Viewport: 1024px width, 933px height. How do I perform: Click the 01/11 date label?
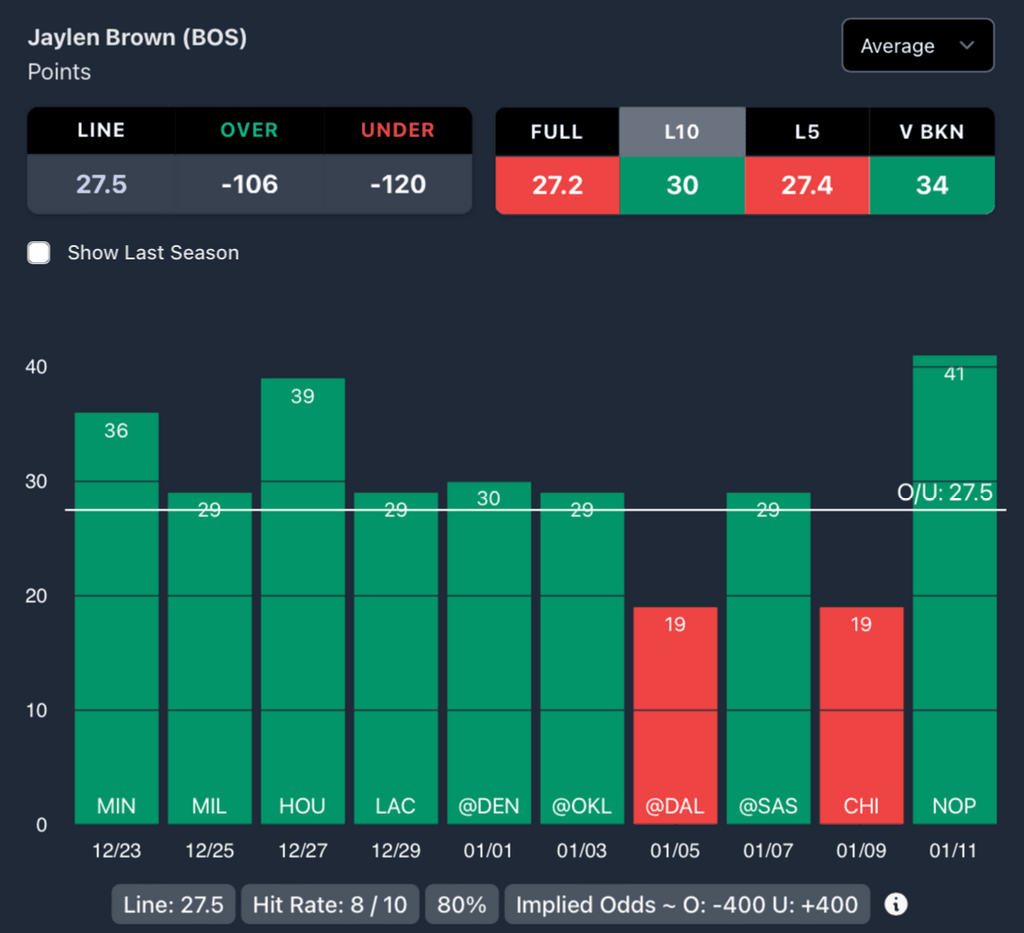click(x=953, y=850)
